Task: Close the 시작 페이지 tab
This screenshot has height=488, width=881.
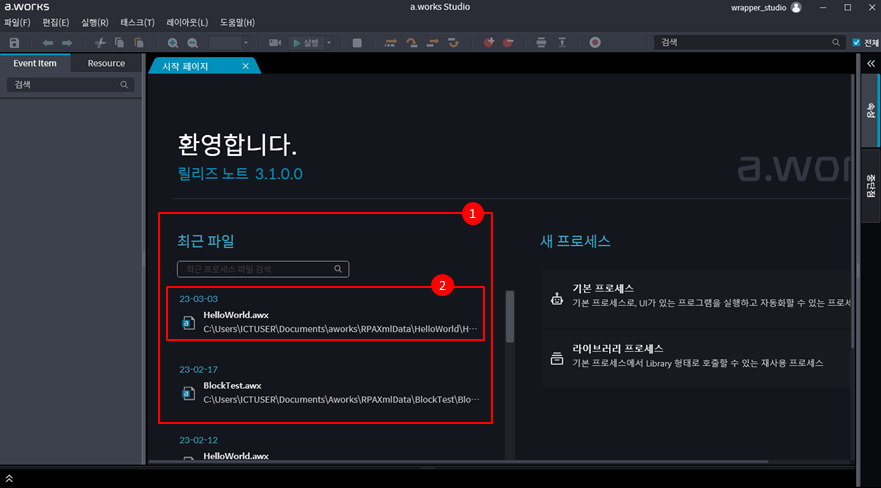Action: click(x=246, y=66)
